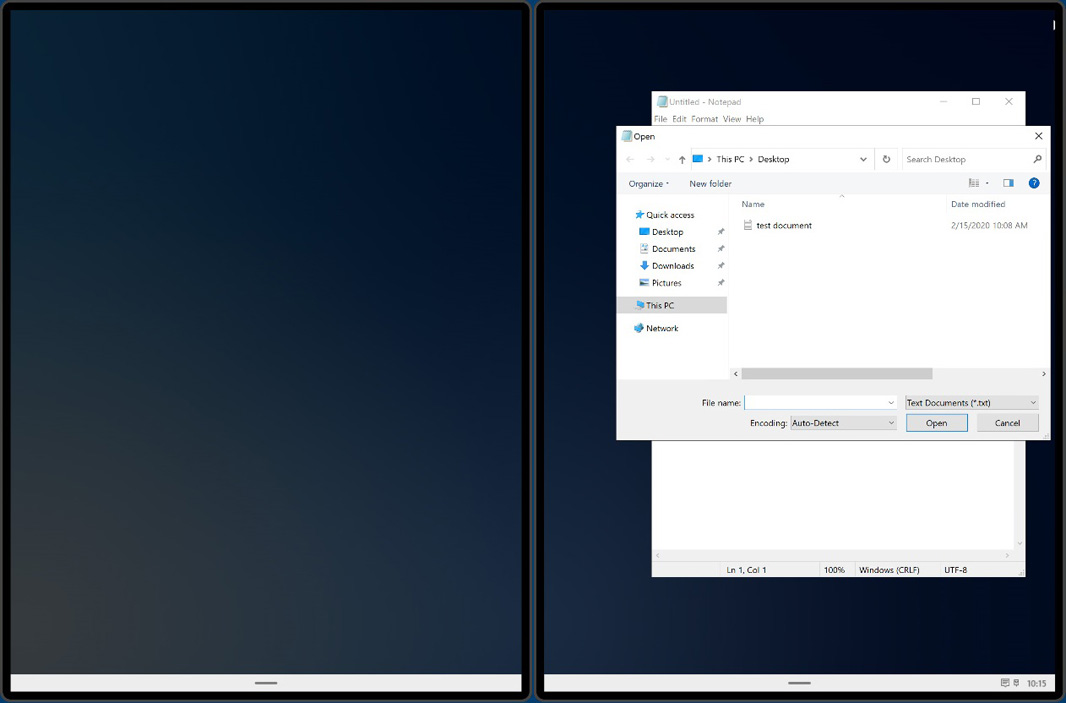This screenshot has height=703, width=1066.
Task: Expand the Organize dropdown menu
Action: tap(649, 184)
